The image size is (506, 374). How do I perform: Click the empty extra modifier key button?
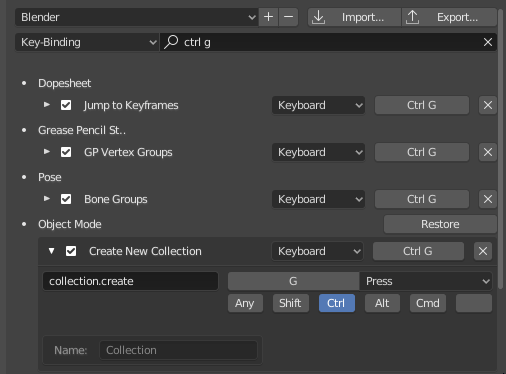tap(474, 303)
